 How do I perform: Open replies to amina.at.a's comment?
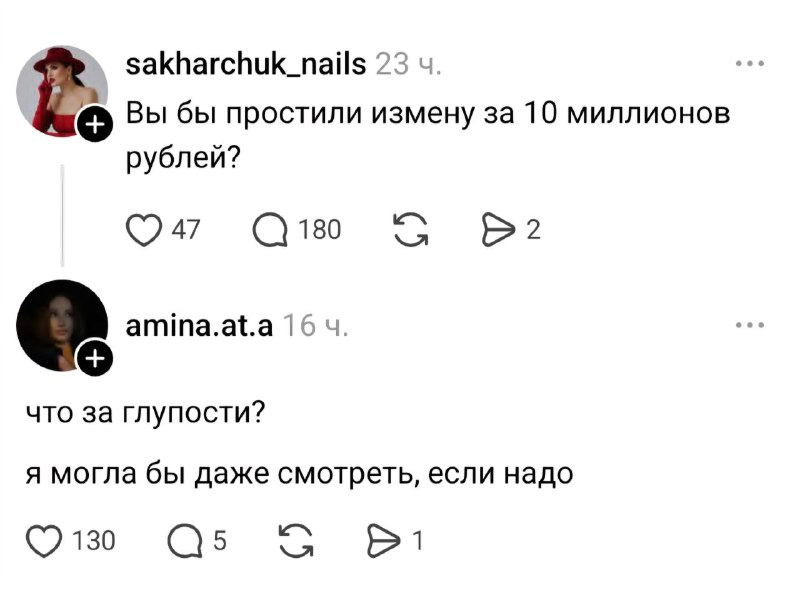coord(186,541)
